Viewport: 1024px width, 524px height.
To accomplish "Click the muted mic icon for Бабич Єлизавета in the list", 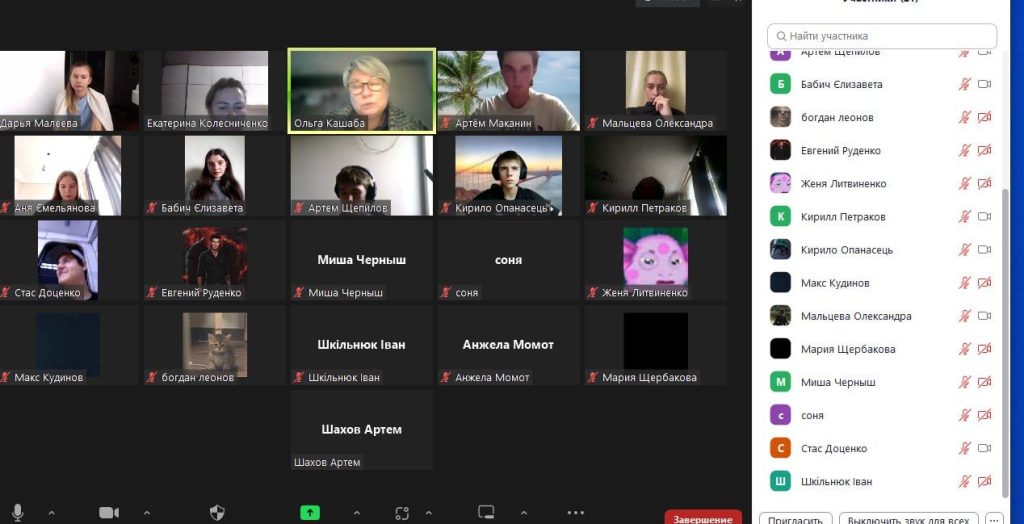I will point(965,84).
